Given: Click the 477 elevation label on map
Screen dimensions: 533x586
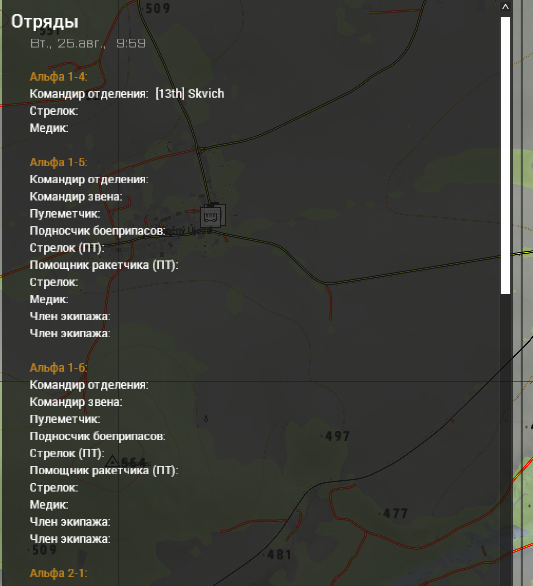Looking at the screenshot, I should (x=395, y=513).
